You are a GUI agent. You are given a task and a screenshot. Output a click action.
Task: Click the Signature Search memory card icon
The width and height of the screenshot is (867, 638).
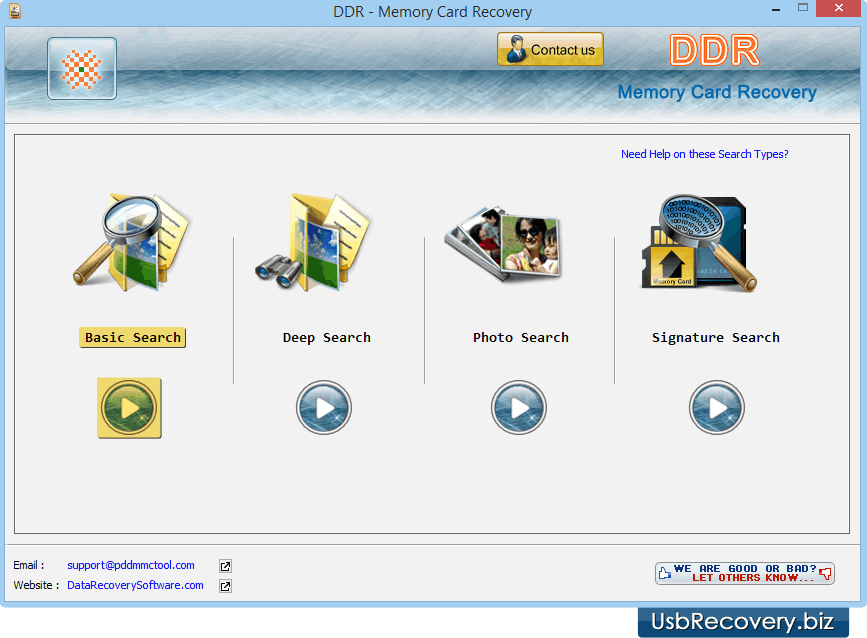(699, 242)
